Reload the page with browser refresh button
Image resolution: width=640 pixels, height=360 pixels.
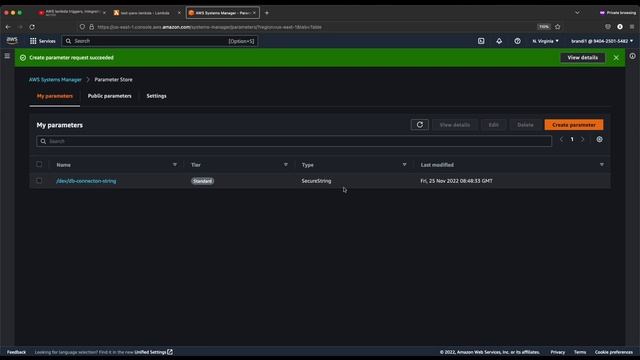[32, 27]
